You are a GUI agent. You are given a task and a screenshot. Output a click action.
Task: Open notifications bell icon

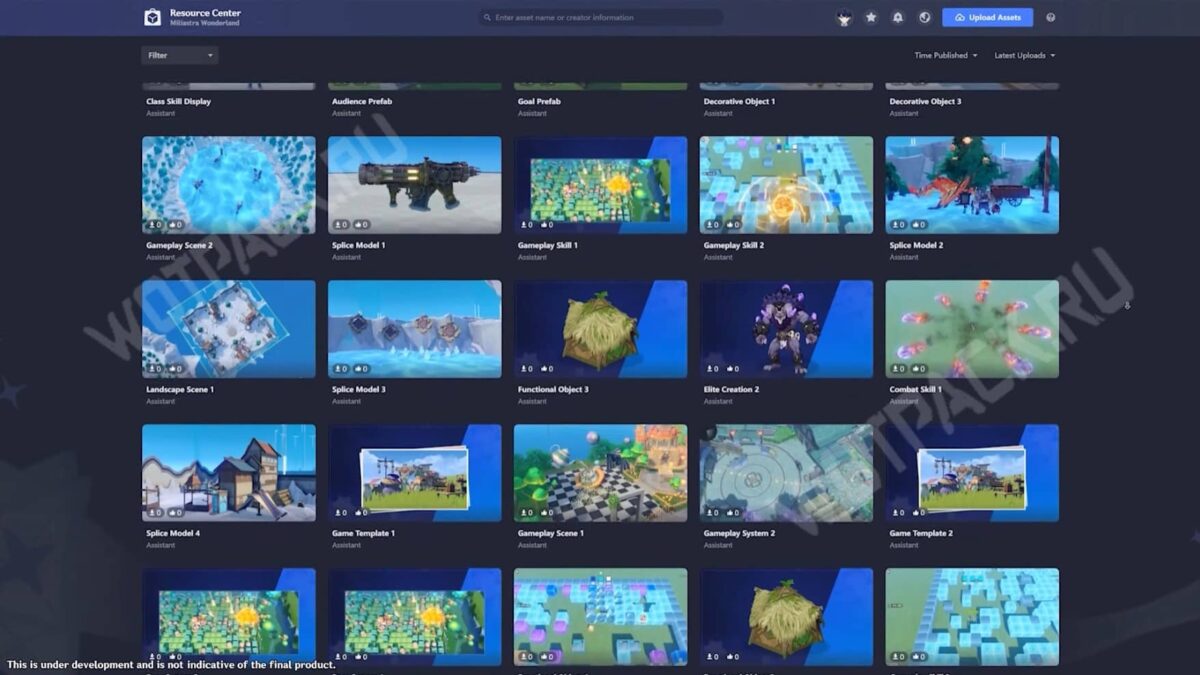coord(897,17)
